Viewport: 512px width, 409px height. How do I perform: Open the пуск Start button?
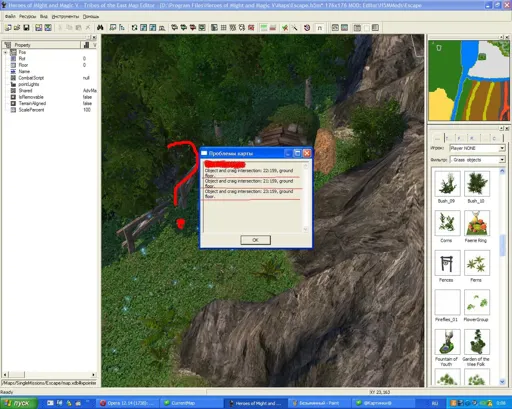18,403
